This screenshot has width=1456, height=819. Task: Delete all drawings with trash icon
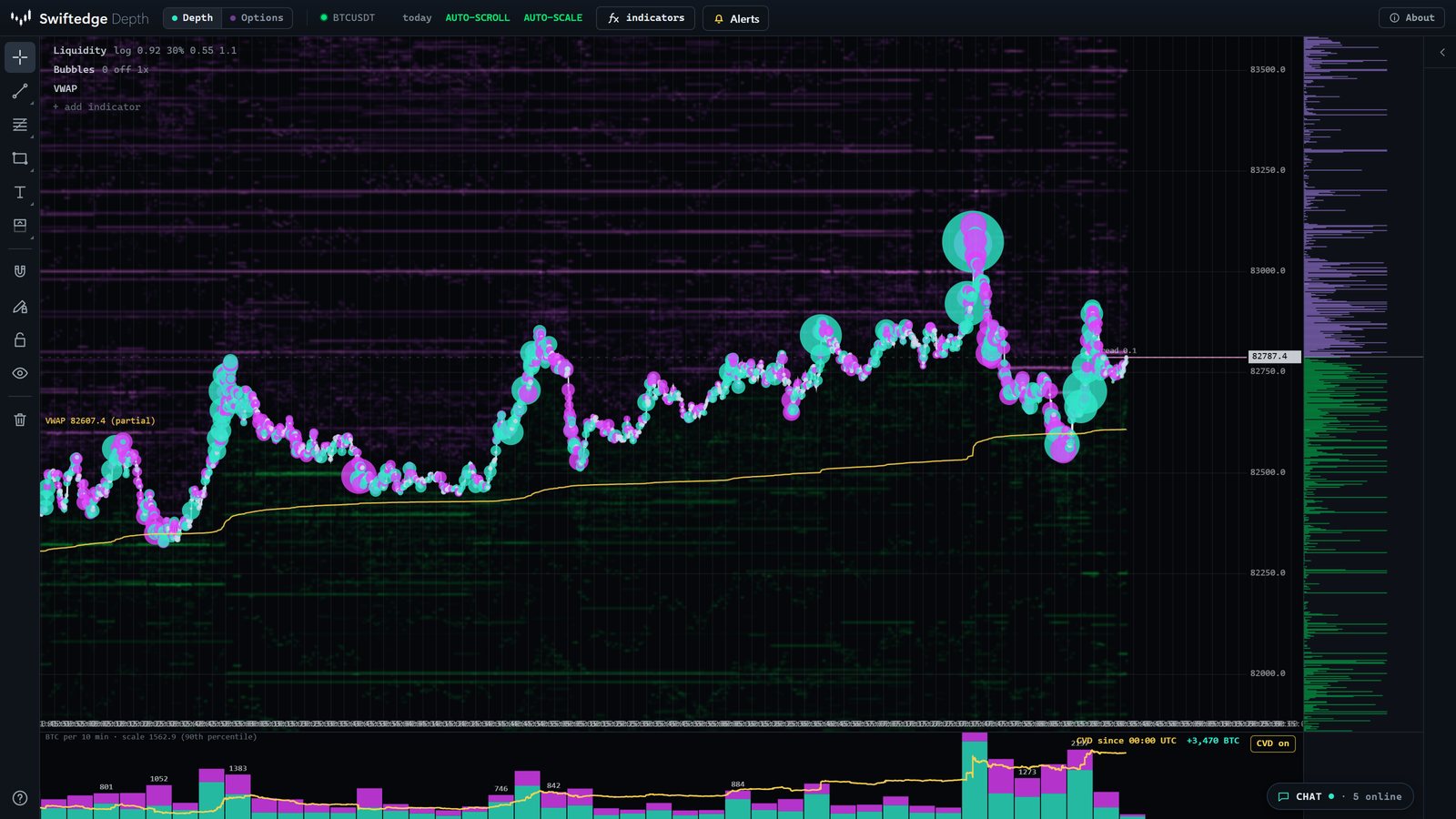[20, 420]
